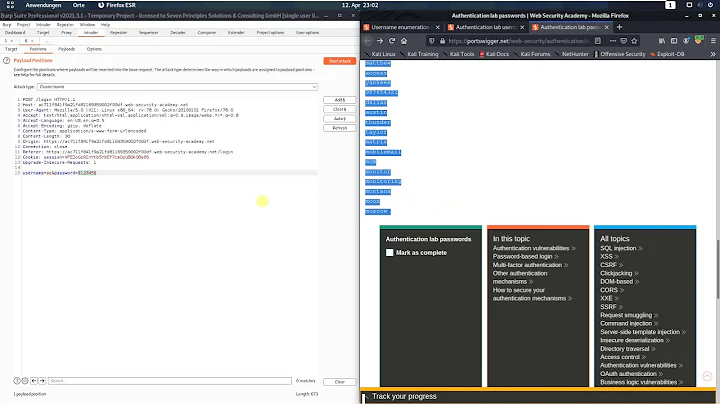
Task: Open page actions three-dot menu
Action: (613, 41)
